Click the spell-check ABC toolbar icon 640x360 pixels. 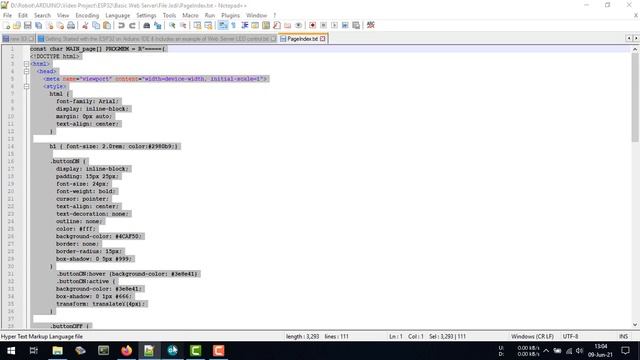[371, 25]
